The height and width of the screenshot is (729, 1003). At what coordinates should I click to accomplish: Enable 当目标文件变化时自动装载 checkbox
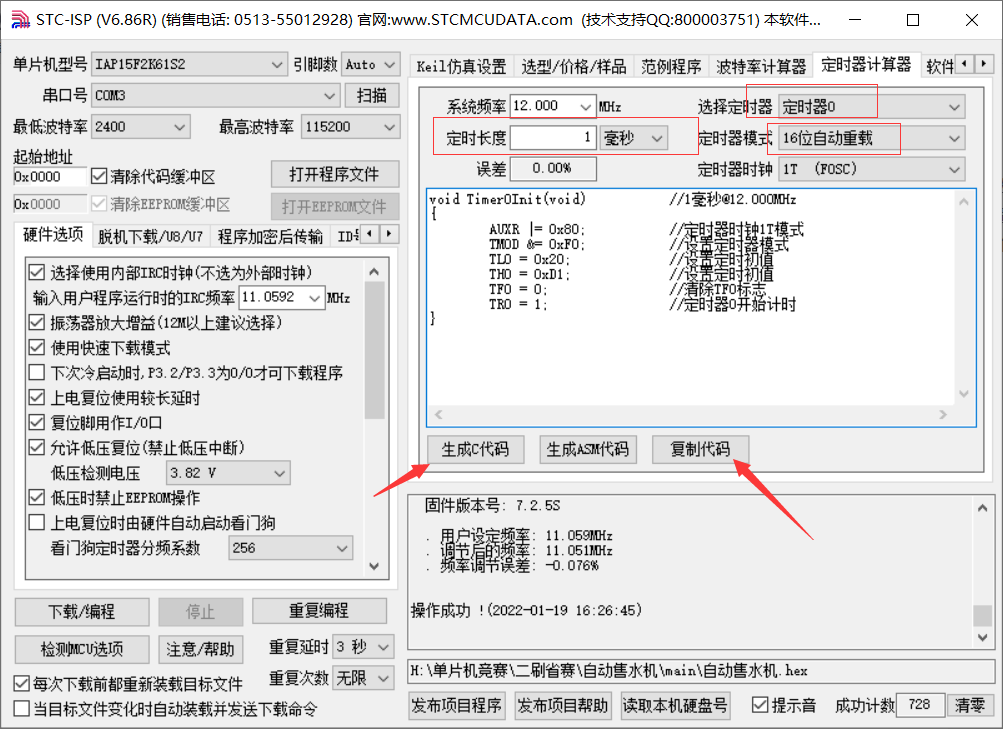[x=22, y=709]
